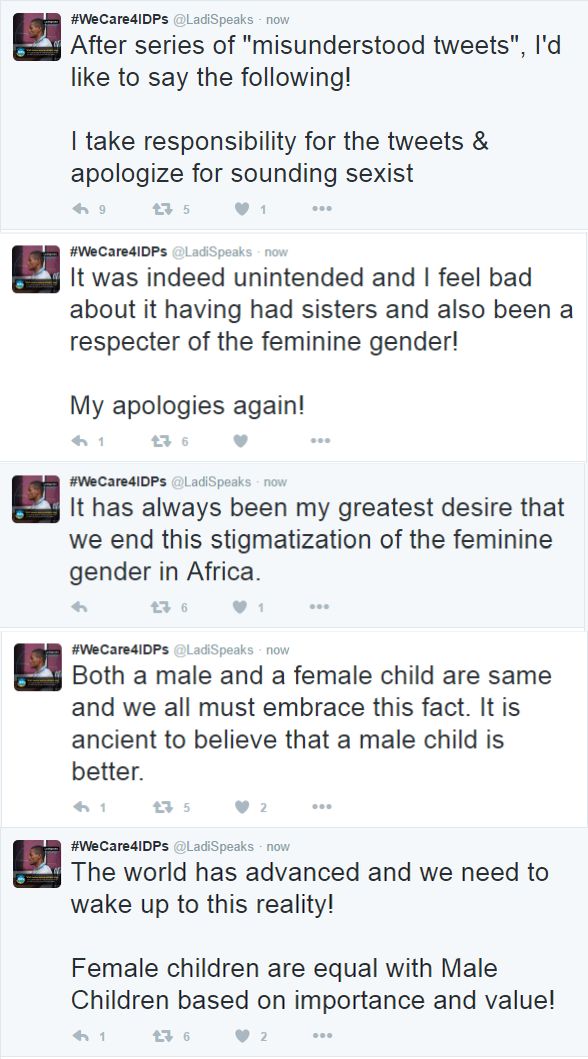Open more options on the last tweet
The width and height of the screenshot is (588, 1059).
323,1035
